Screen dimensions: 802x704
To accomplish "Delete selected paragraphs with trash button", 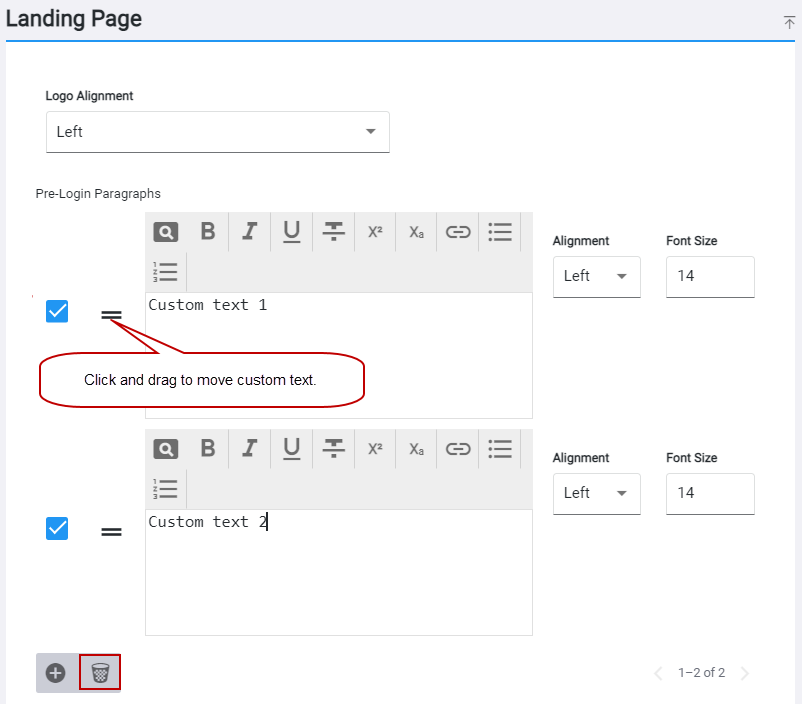I will pyautogui.click(x=100, y=673).
